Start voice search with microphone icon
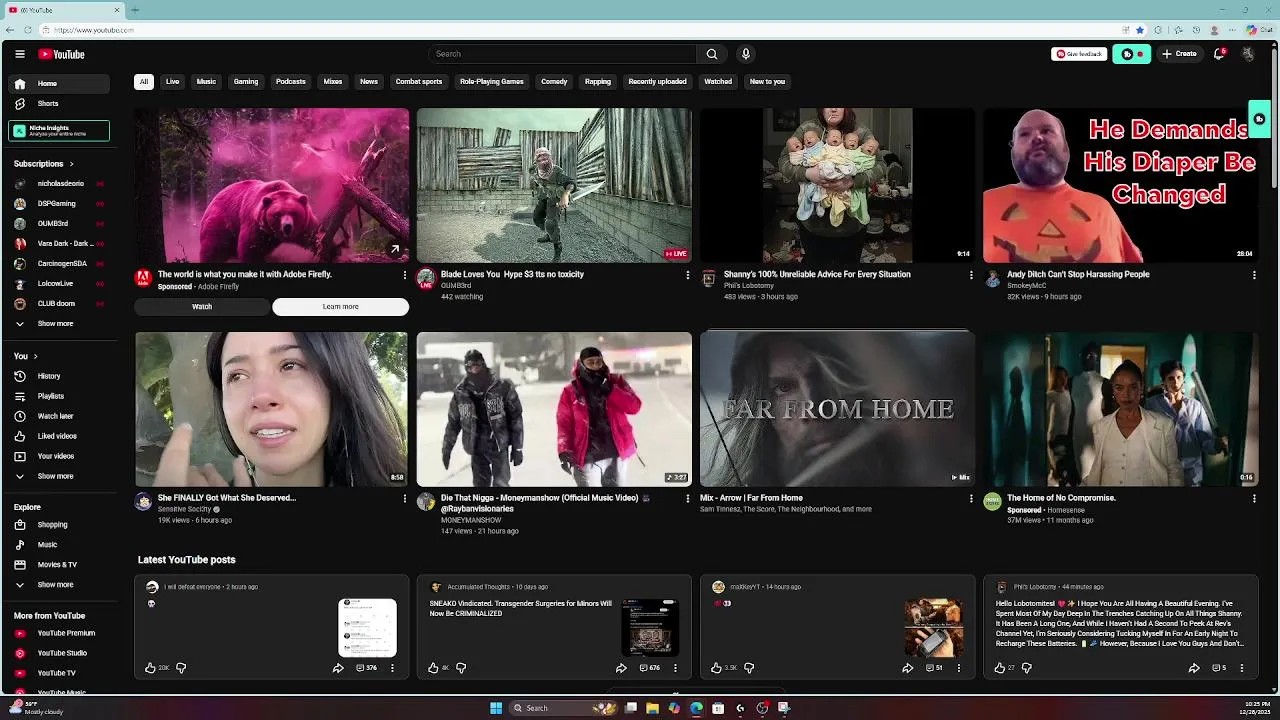Screen dimensions: 1280x720 (745, 54)
